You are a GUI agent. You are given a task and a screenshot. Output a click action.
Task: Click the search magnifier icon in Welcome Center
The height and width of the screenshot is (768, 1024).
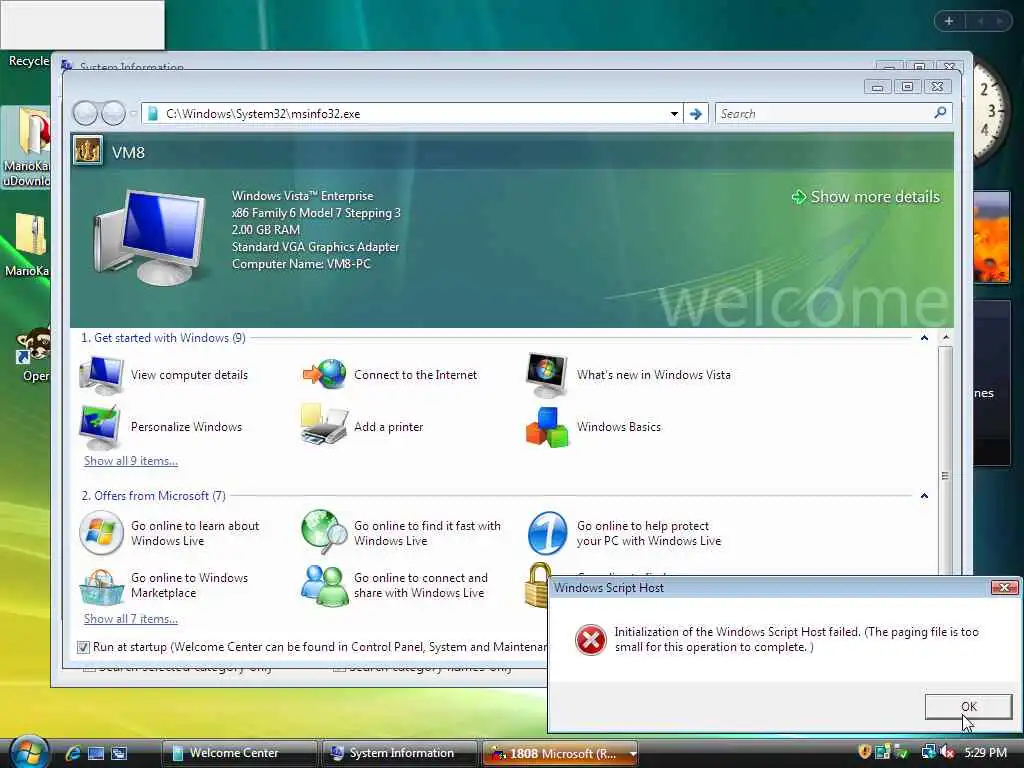[940, 113]
